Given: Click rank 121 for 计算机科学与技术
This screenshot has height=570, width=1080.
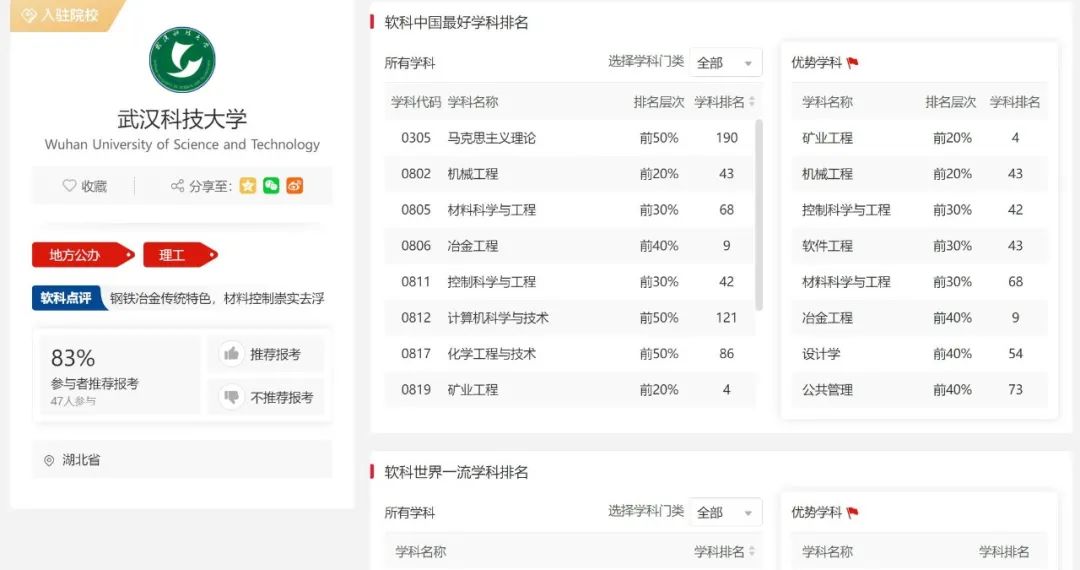Looking at the screenshot, I should click(727, 317).
